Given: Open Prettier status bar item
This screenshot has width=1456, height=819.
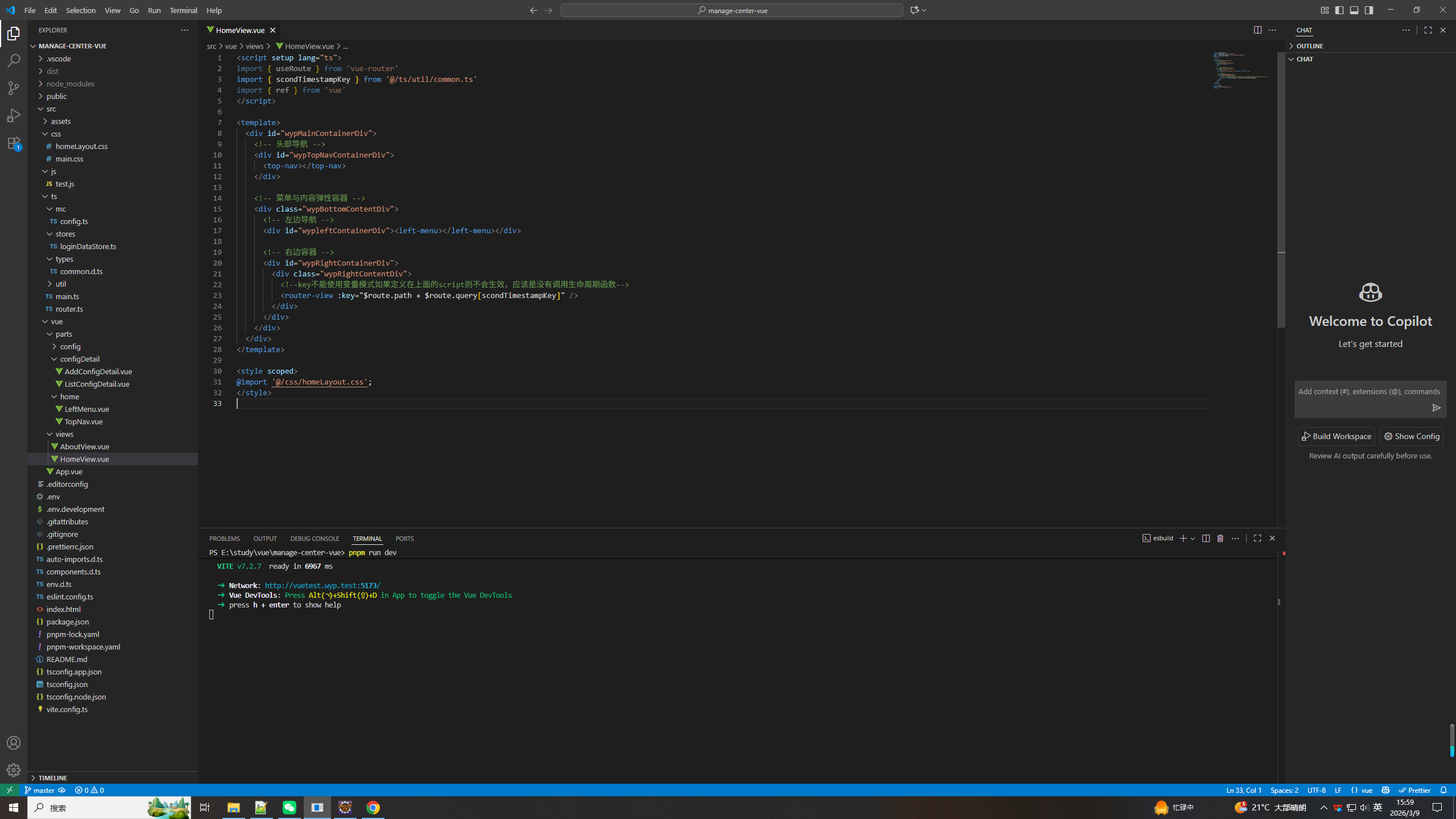Looking at the screenshot, I should [x=1415, y=790].
